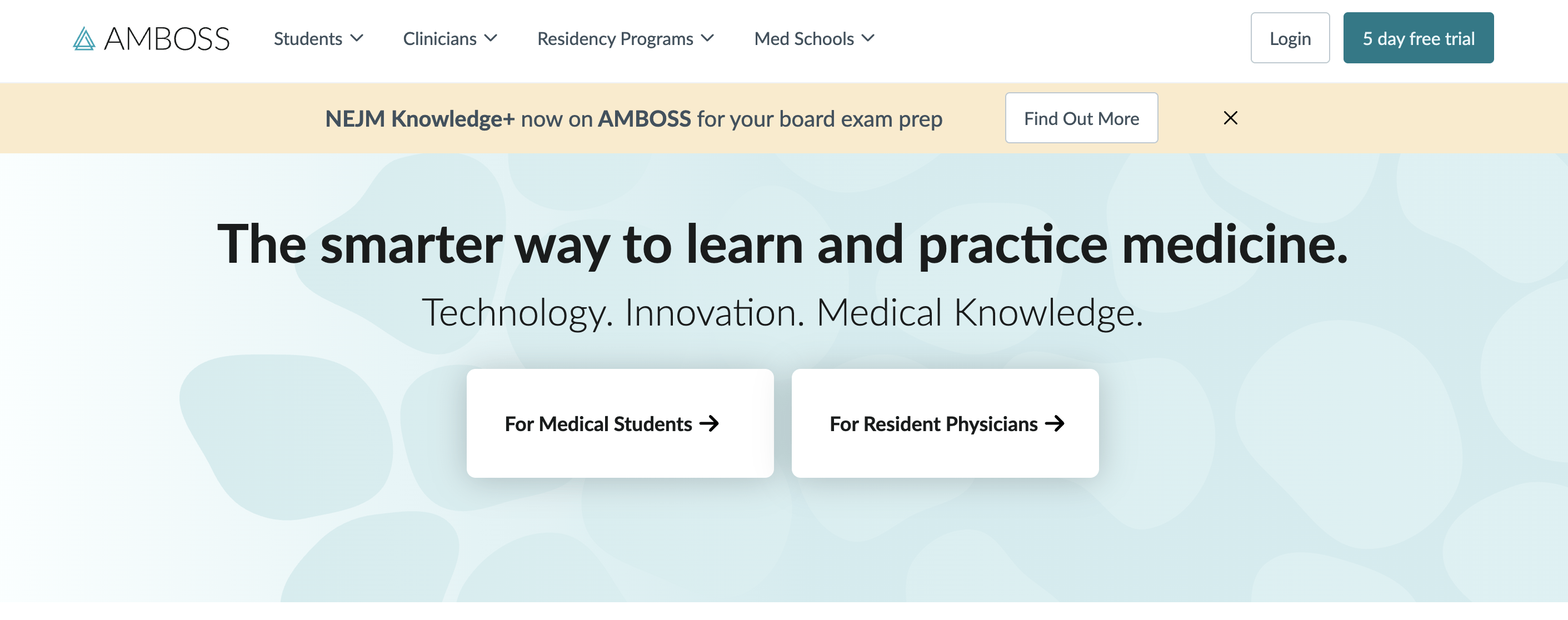Expand the chevron beside Med Schools
This screenshot has width=1568, height=620.
(868, 38)
